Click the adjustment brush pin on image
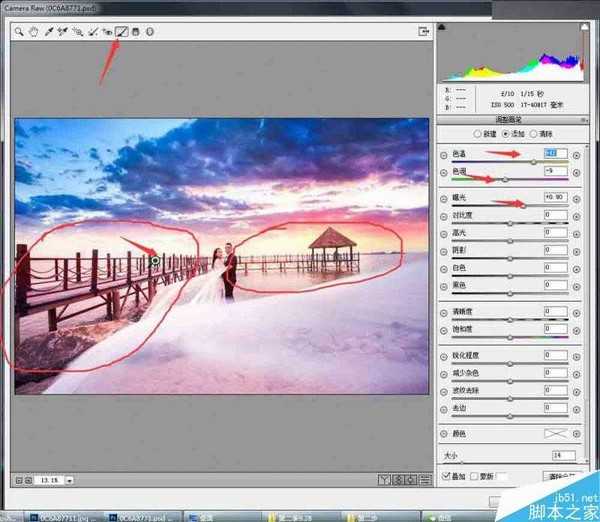This screenshot has width=600, height=522. 155,261
